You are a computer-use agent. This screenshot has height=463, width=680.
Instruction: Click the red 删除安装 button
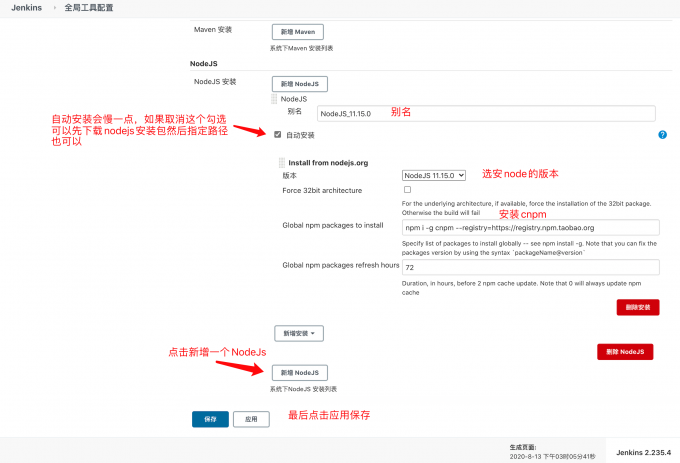click(638, 307)
